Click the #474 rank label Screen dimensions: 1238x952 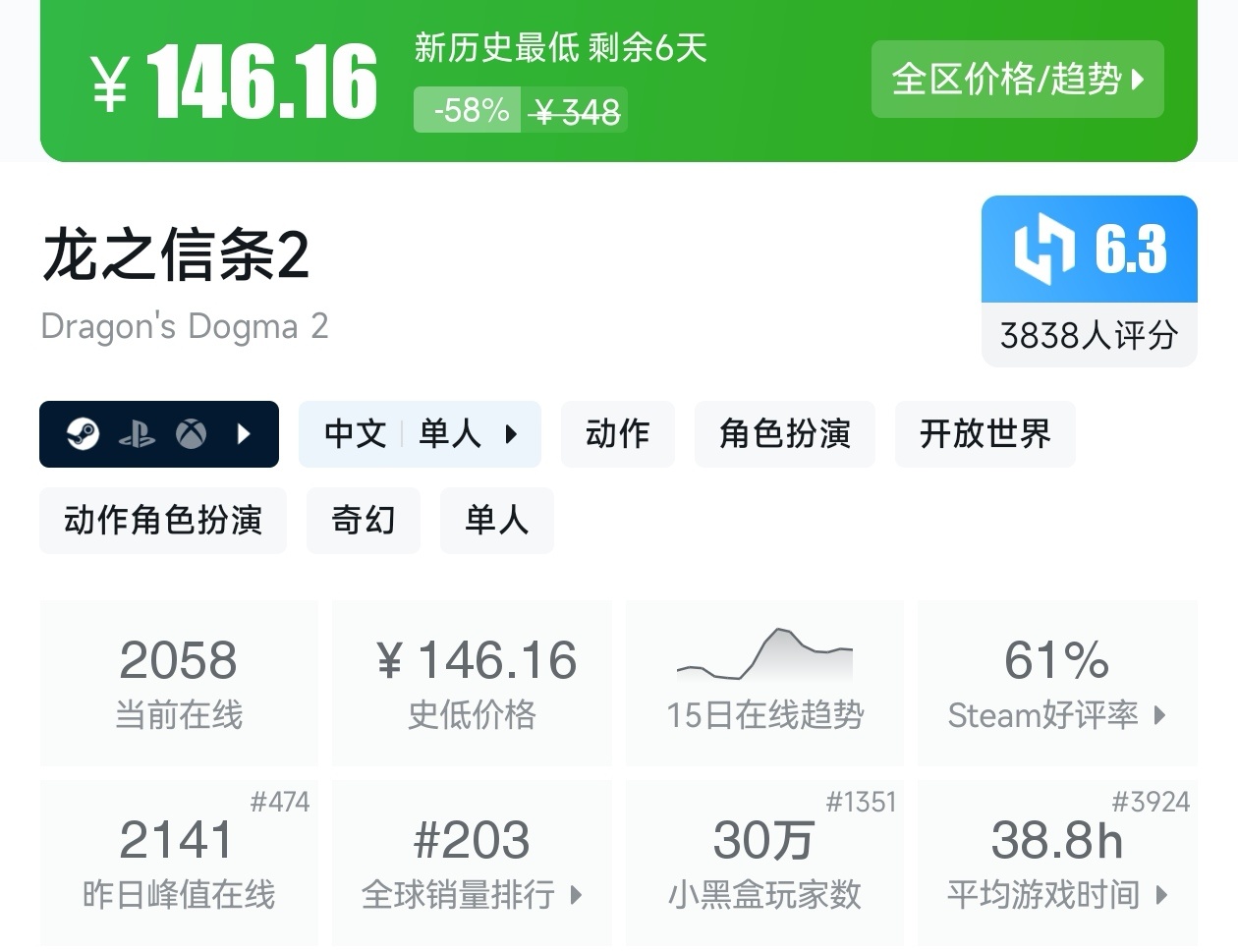pos(280,802)
